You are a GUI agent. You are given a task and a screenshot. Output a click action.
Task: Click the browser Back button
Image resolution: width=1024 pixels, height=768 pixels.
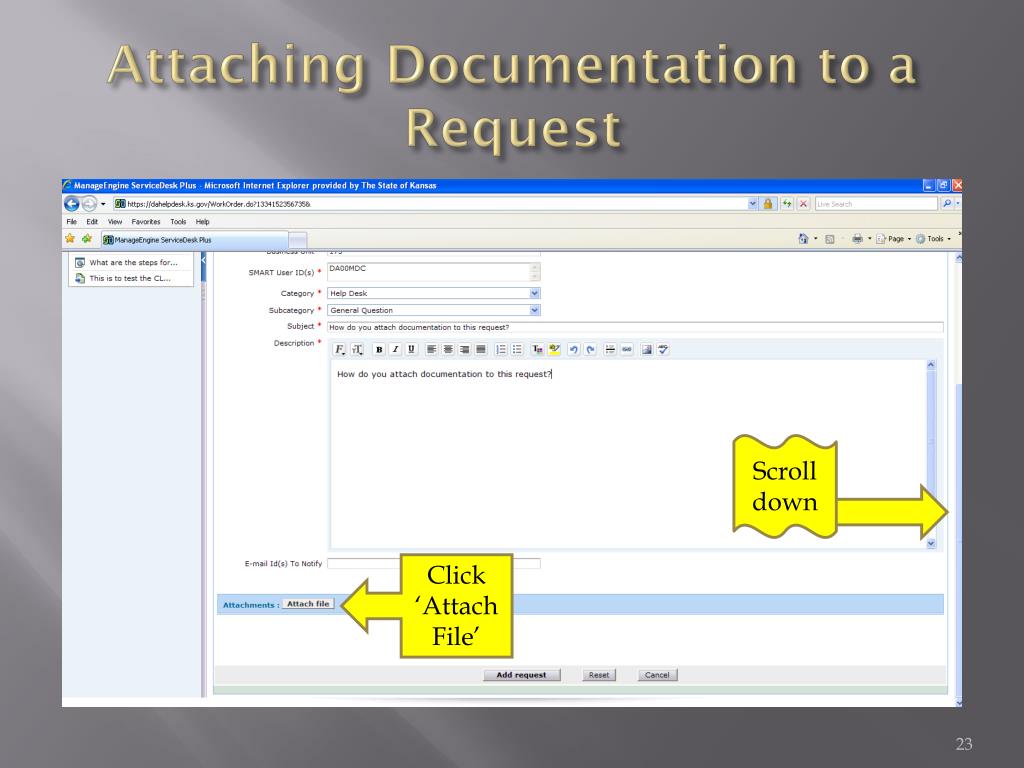coord(72,204)
